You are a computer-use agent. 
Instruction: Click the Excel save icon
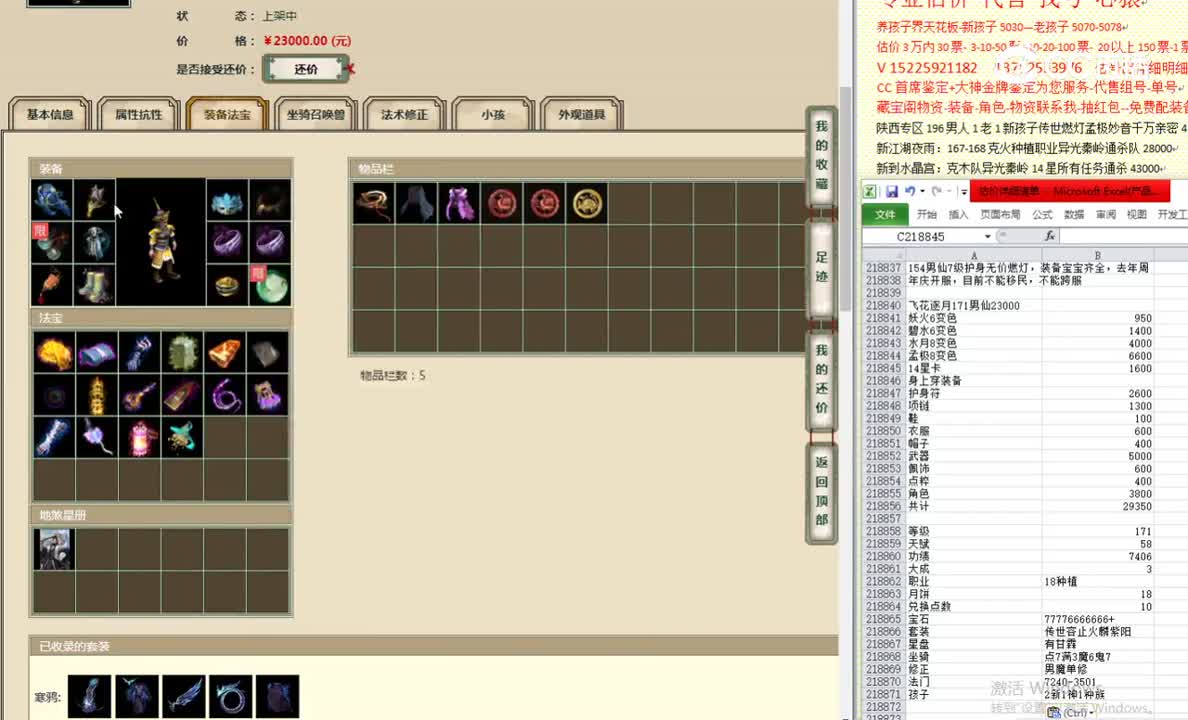click(892, 192)
